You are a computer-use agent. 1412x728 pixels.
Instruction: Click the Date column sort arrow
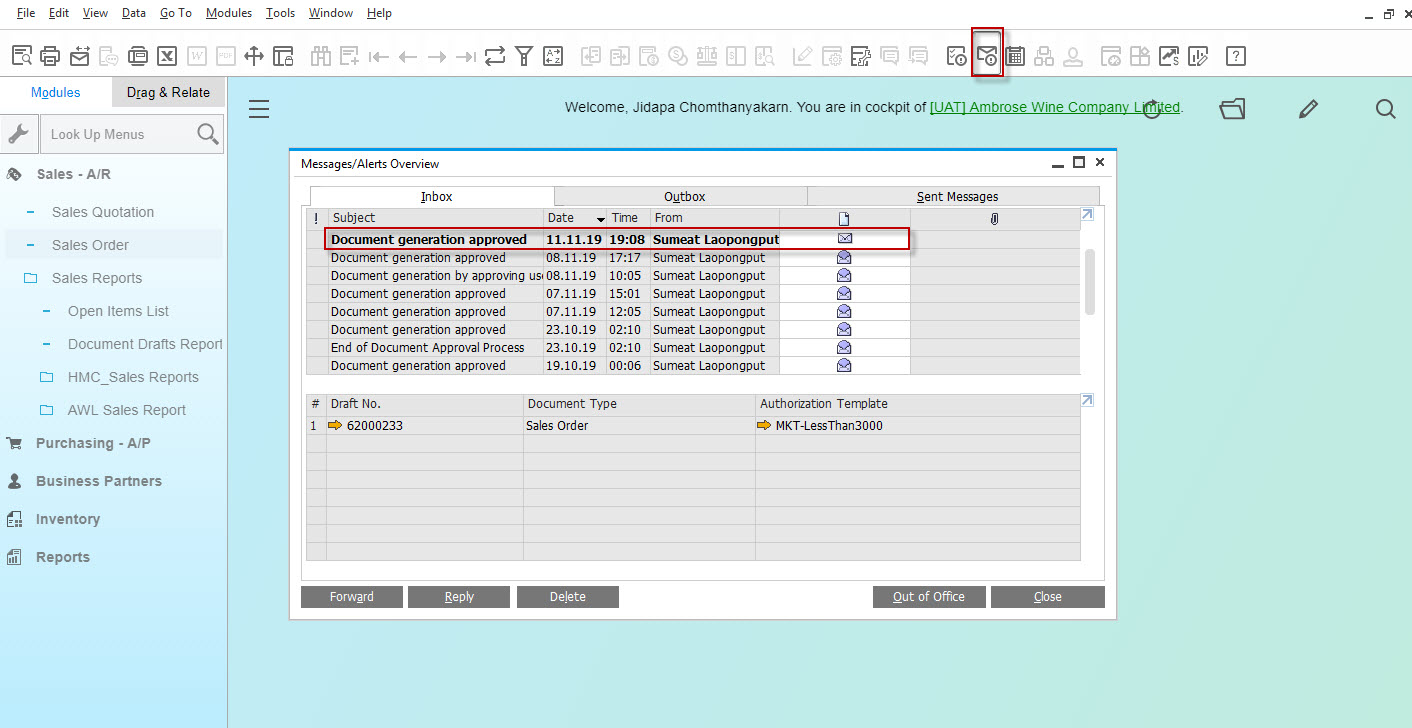601,219
